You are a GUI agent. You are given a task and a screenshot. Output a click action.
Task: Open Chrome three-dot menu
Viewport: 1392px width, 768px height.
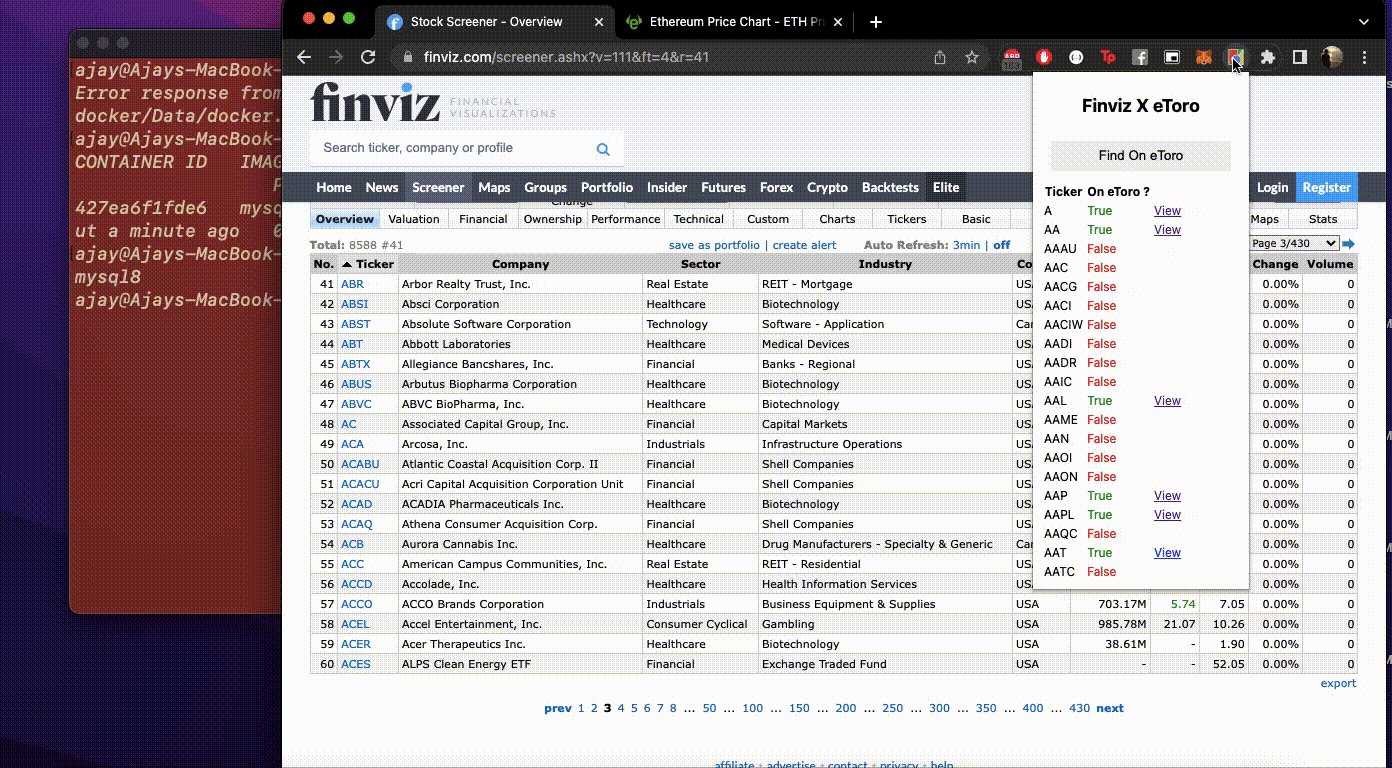(1365, 58)
